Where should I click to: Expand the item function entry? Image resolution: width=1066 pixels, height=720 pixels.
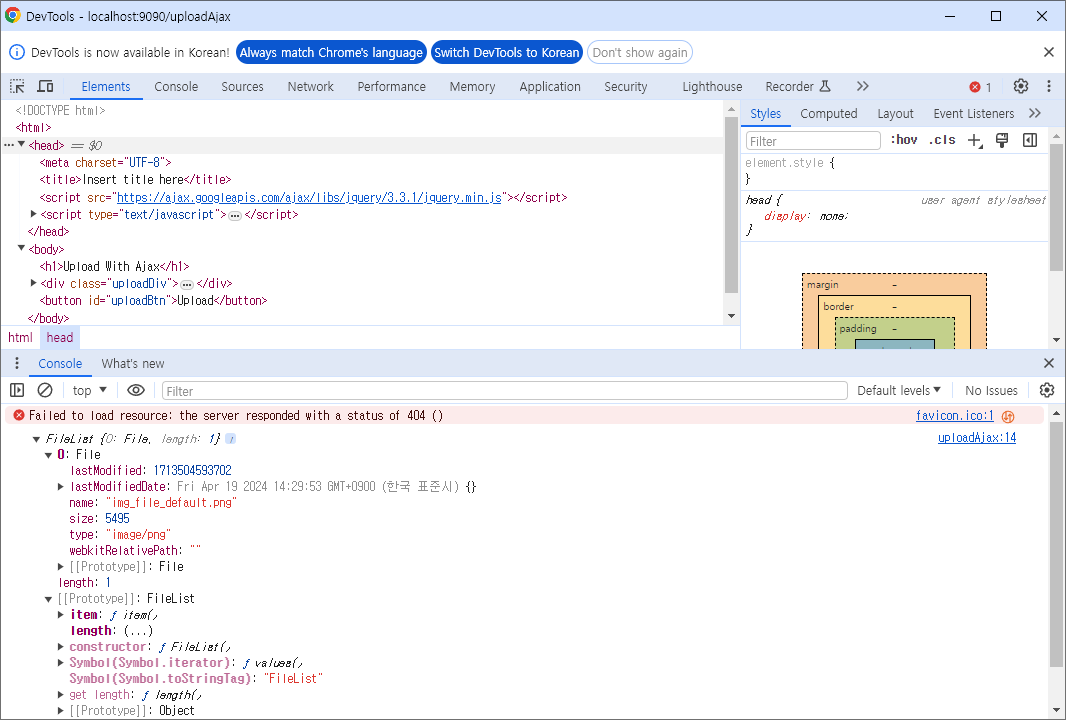pyautogui.click(x=61, y=615)
